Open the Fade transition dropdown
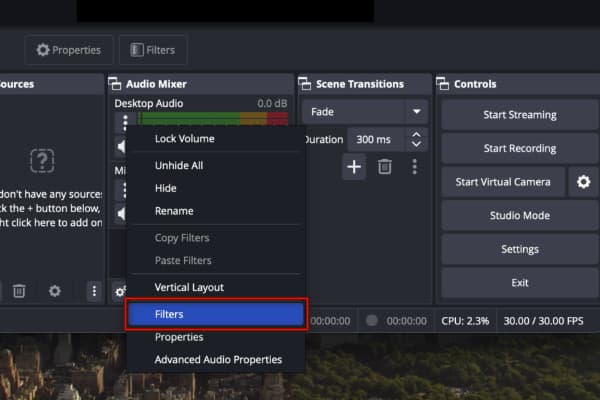The height and width of the screenshot is (400, 600). [x=365, y=112]
